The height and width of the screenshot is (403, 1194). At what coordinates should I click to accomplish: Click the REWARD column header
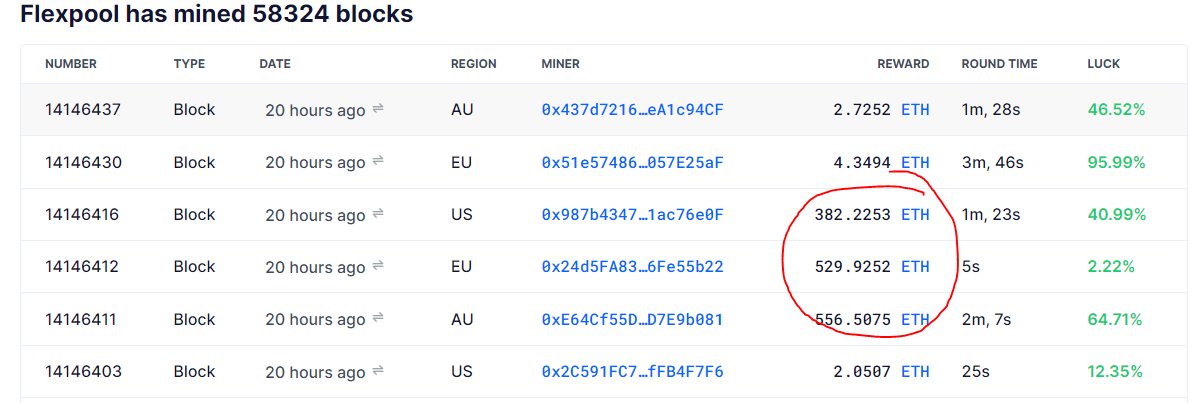pyautogui.click(x=903, y=64)
